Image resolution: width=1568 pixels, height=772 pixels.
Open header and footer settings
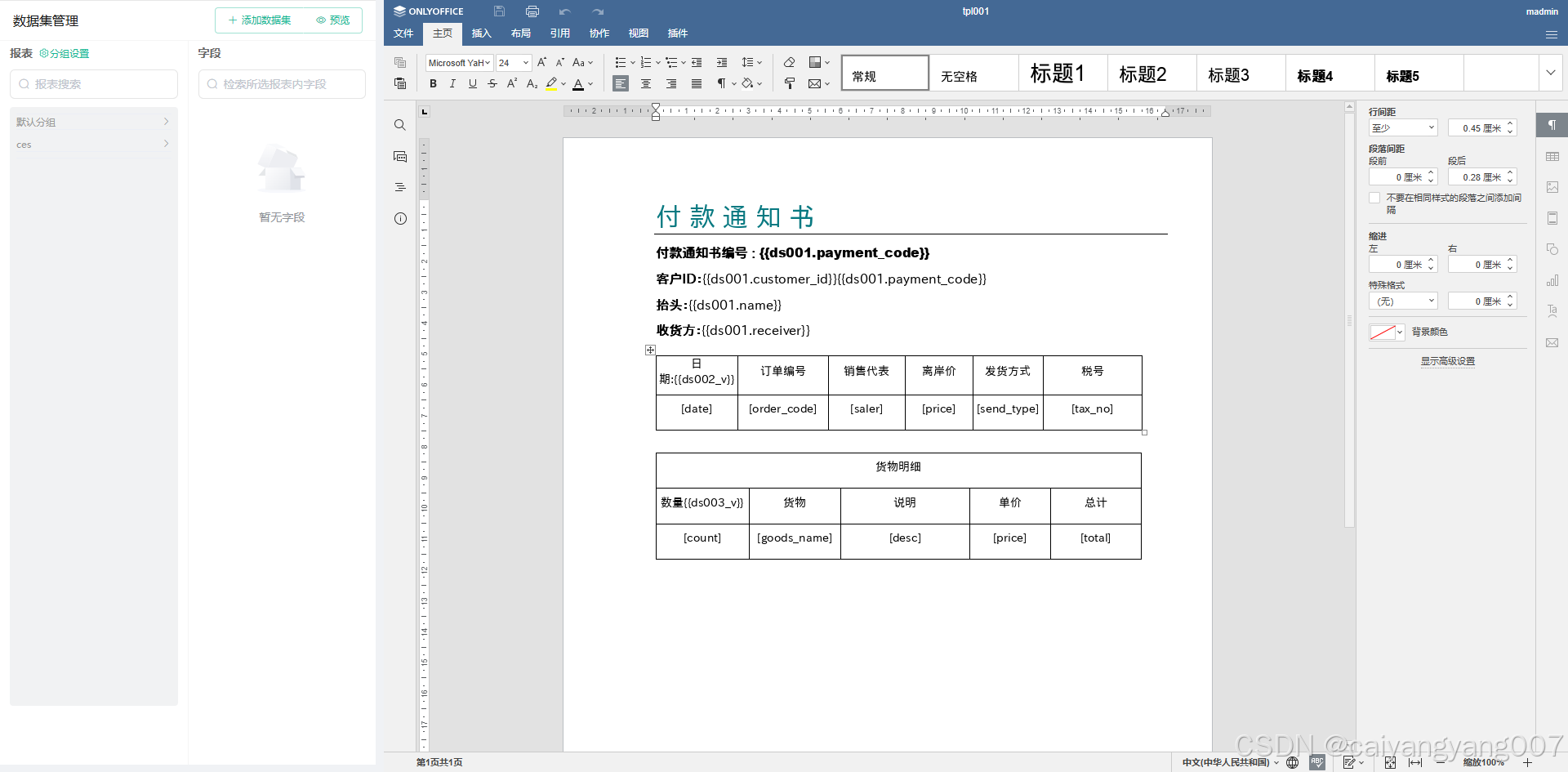1552,218
